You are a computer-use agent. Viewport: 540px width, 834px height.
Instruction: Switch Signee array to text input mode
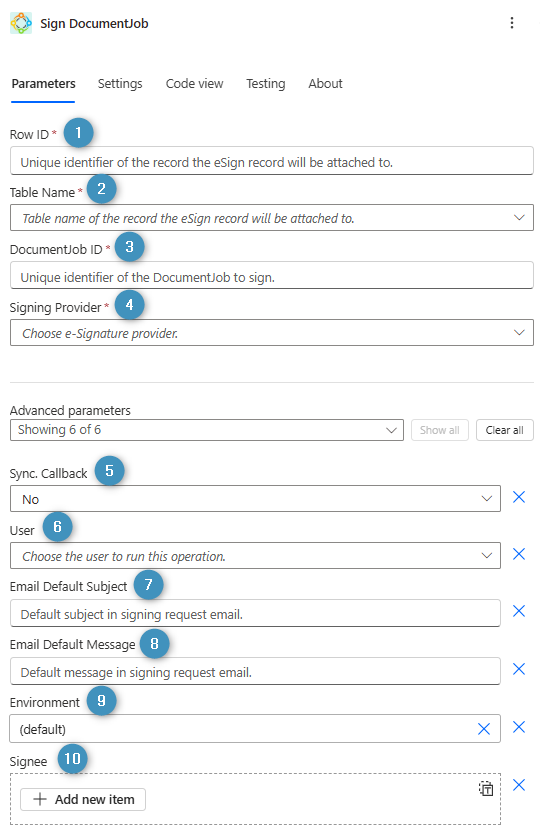click(x=486, y=788)
